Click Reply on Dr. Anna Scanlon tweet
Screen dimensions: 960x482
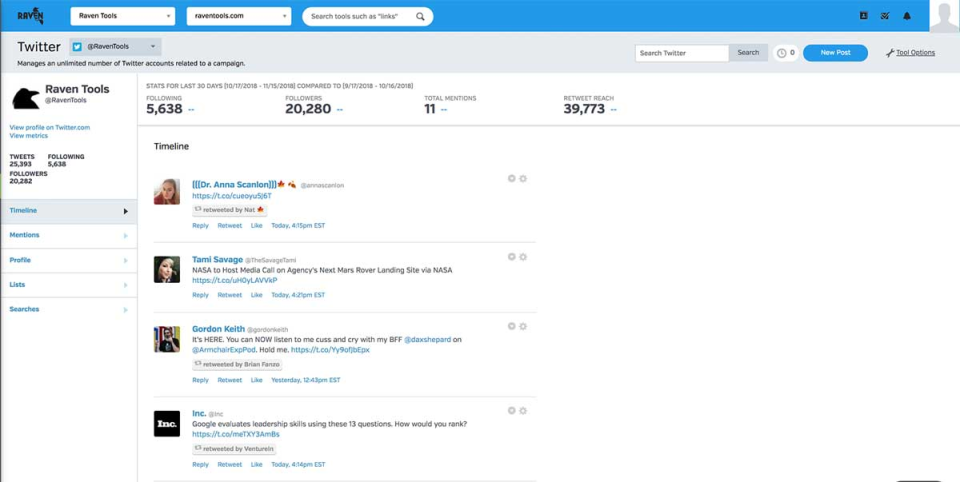[200, 225]
